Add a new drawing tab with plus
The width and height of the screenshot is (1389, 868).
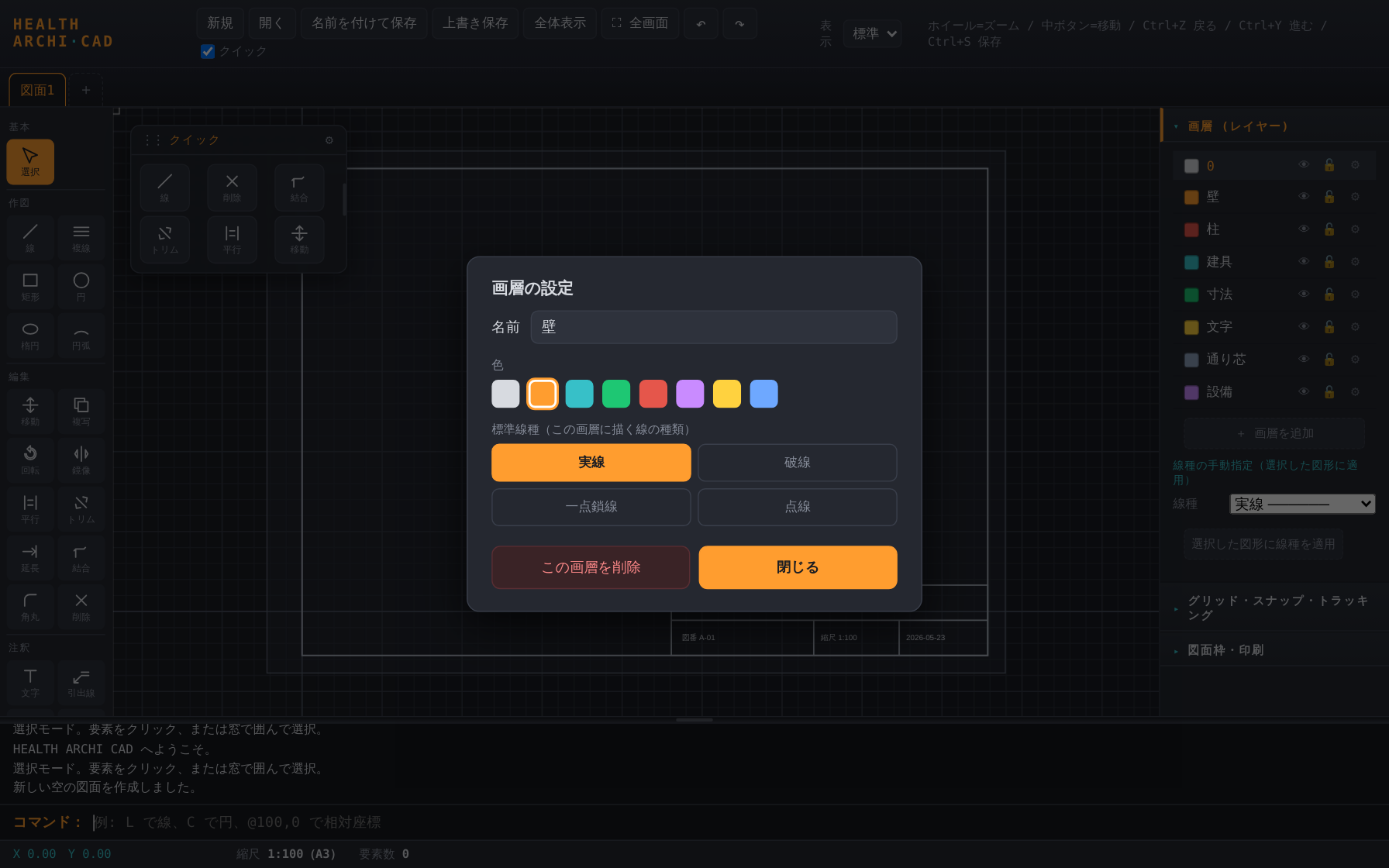pos(86,90)
